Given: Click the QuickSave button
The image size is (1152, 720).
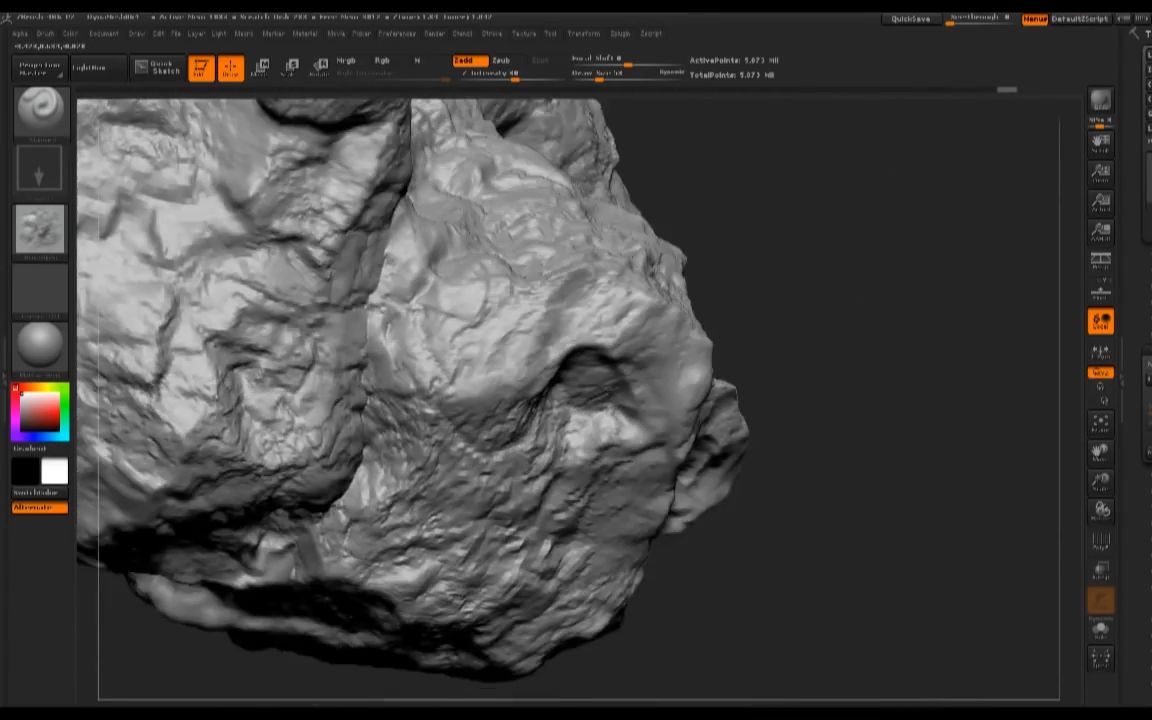Looking at the screenshot, I should (910, 19).
